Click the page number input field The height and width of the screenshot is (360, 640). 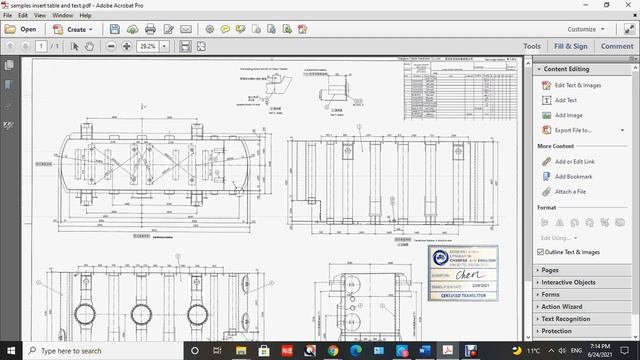point(41,46)
